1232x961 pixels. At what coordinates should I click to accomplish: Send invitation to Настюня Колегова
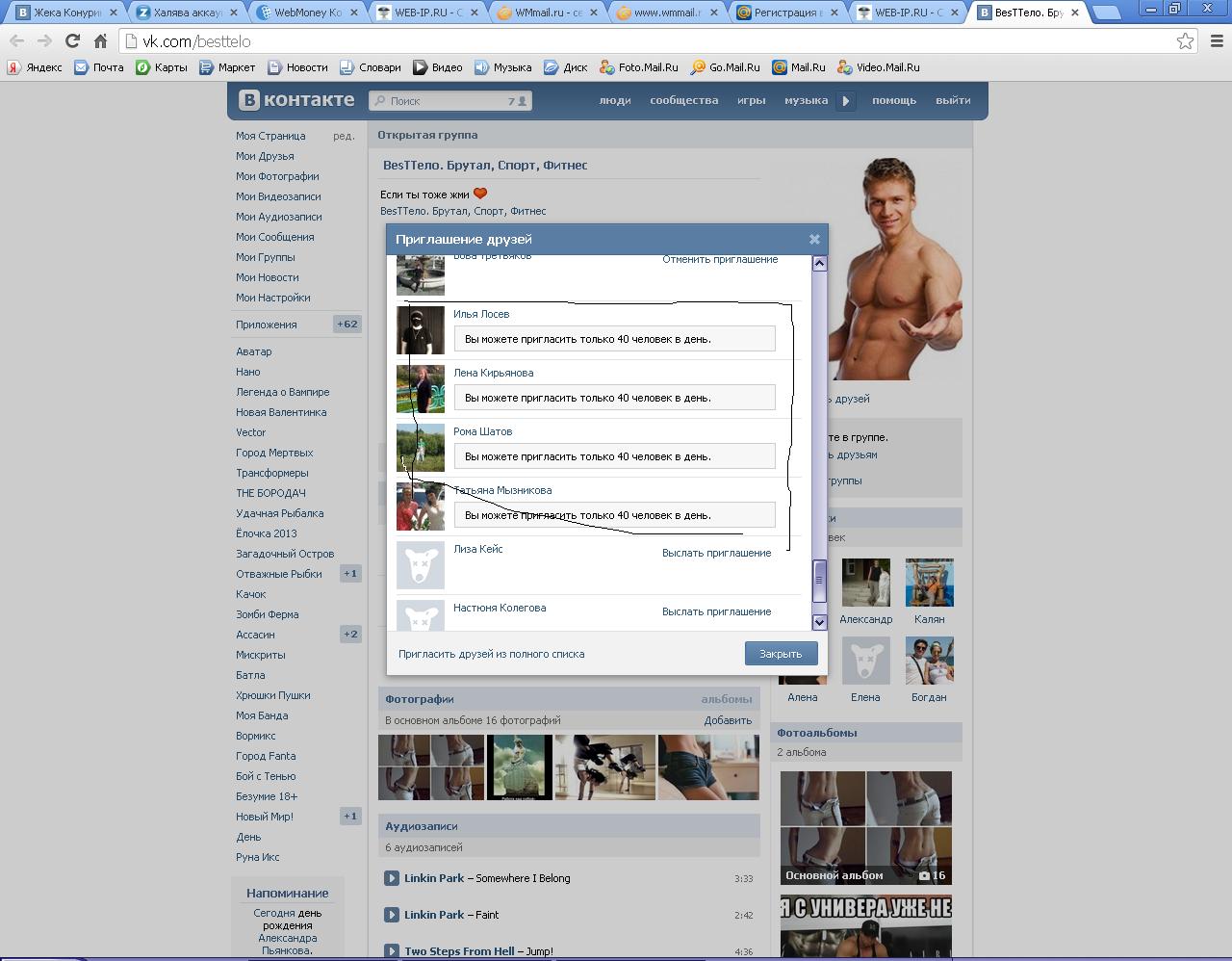point(716,611)
